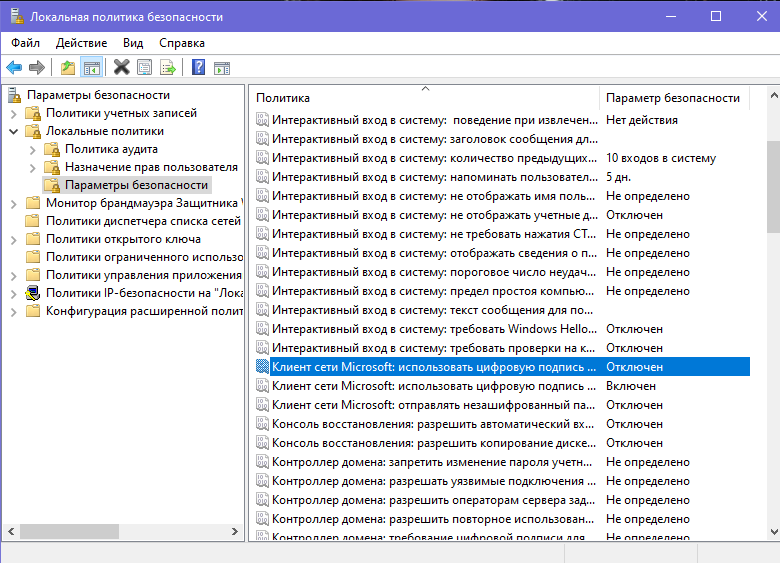Open Properties toolbar icon

144,67
